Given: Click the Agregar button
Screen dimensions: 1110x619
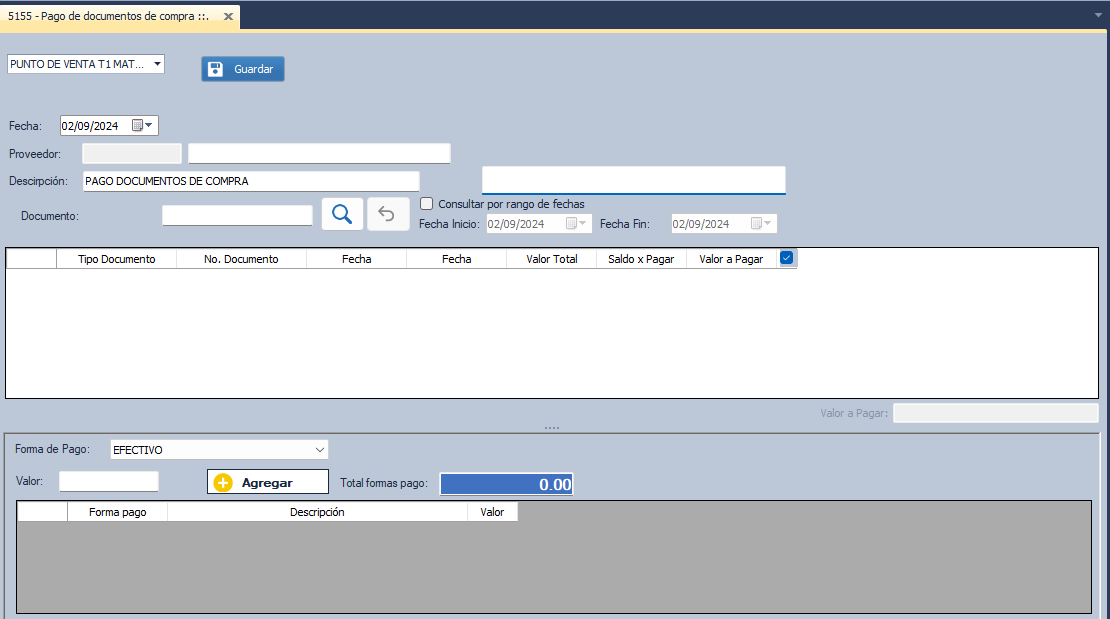Looking at the screenshot, I should (x=268, y=482).
